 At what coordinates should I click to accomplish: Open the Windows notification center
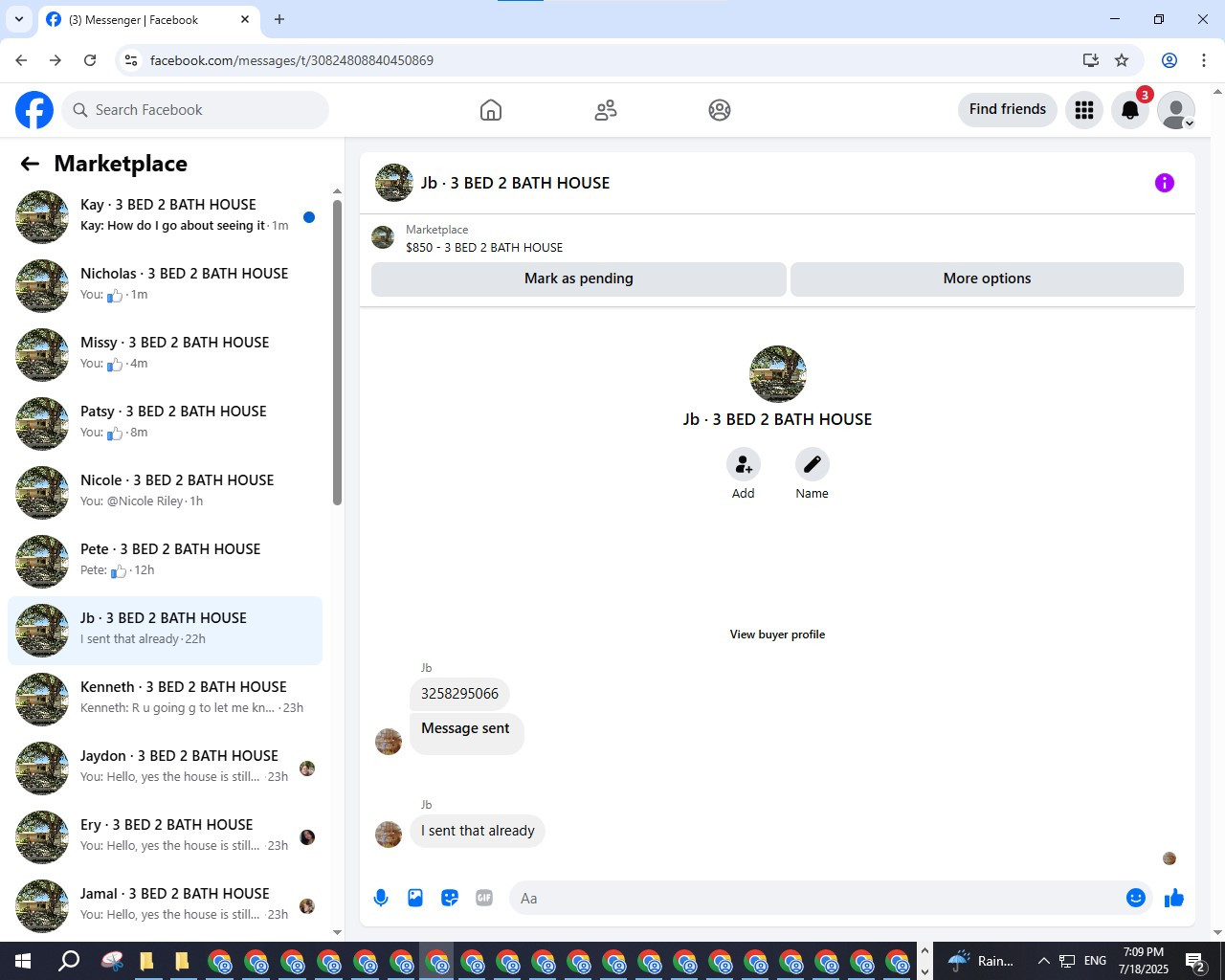coord(1195,961)
